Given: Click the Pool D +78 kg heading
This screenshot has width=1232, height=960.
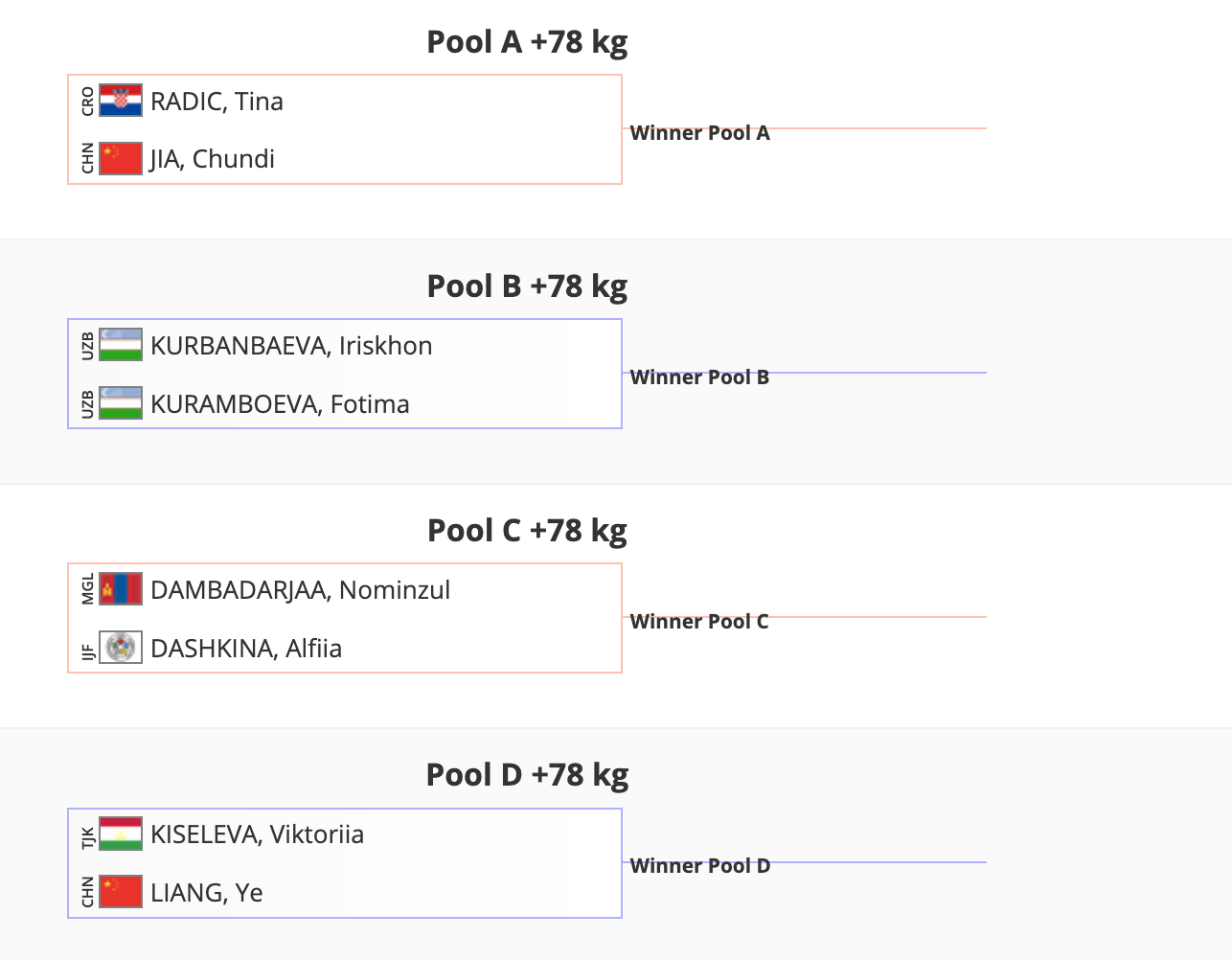Looking at the screenshot, I should (527, 774).
